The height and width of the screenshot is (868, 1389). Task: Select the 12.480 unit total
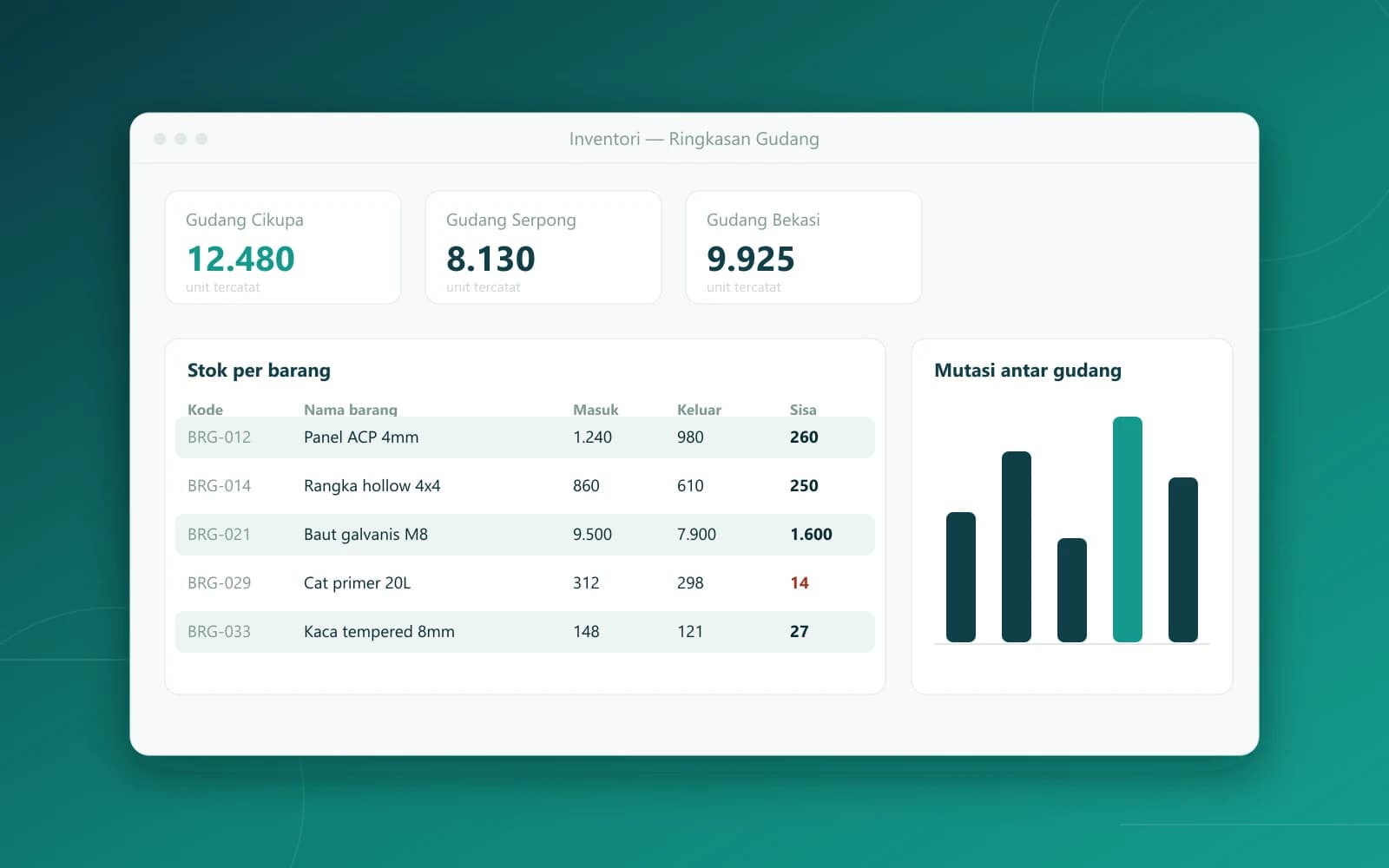[240, 259]
